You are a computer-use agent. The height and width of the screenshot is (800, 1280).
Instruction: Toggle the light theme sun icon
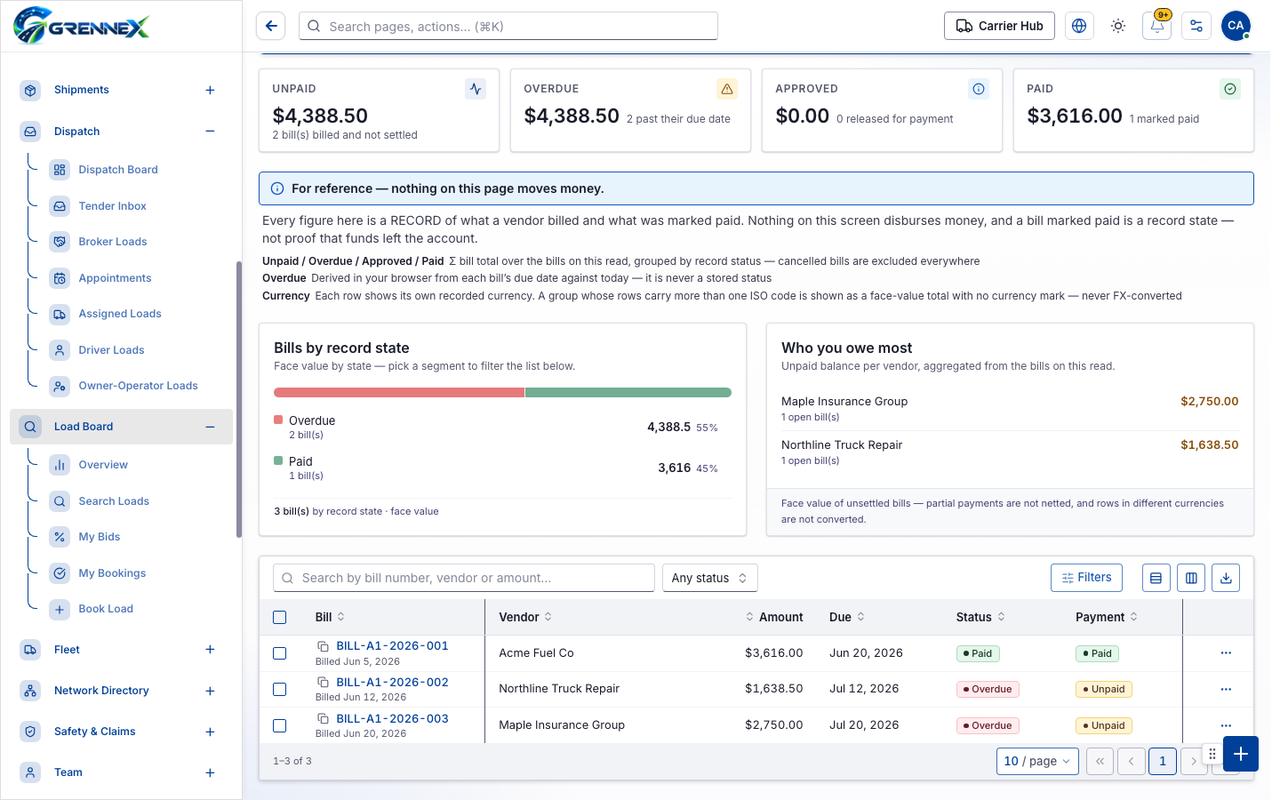pos(1118,26)
